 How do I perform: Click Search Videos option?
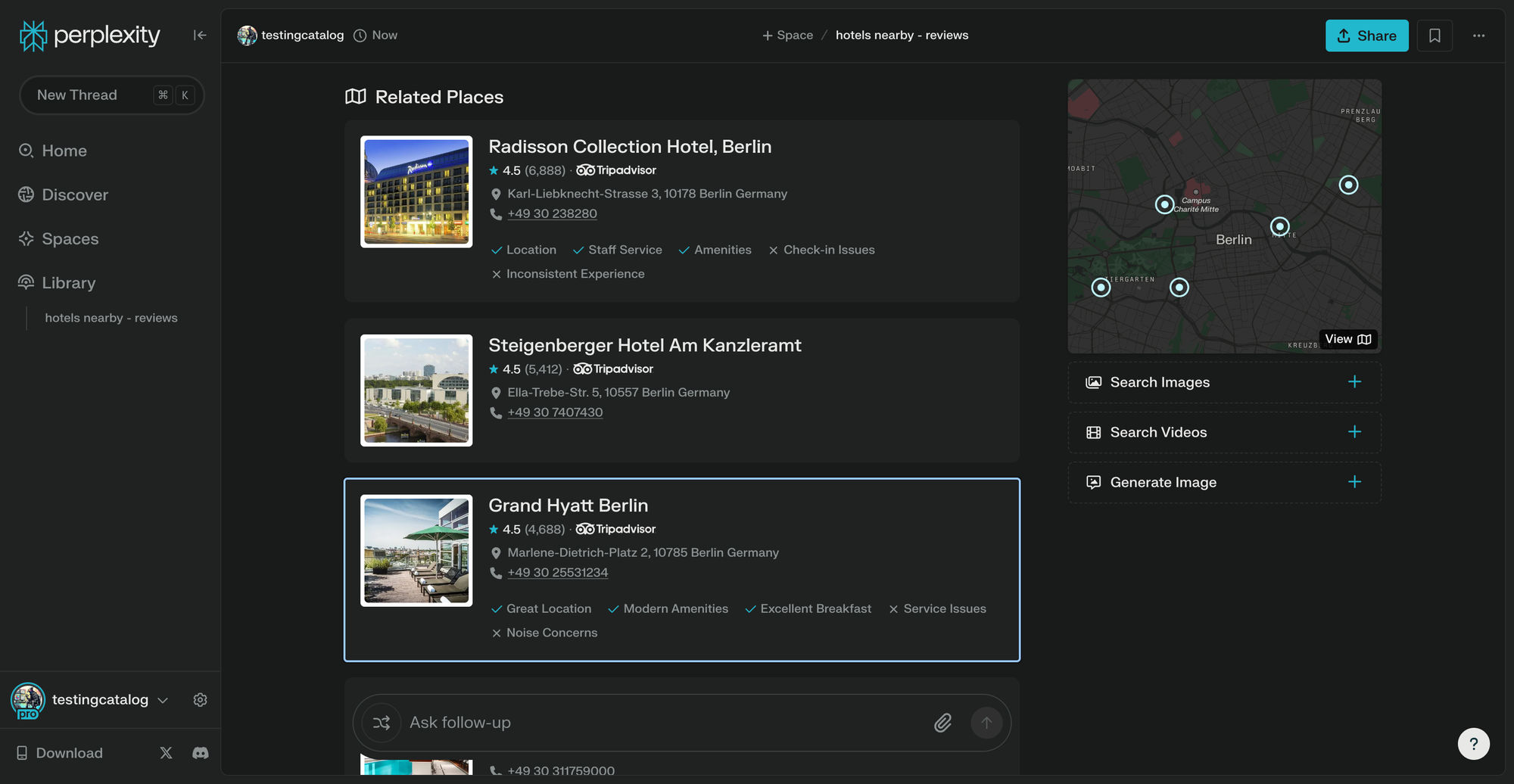(1224, 432)
